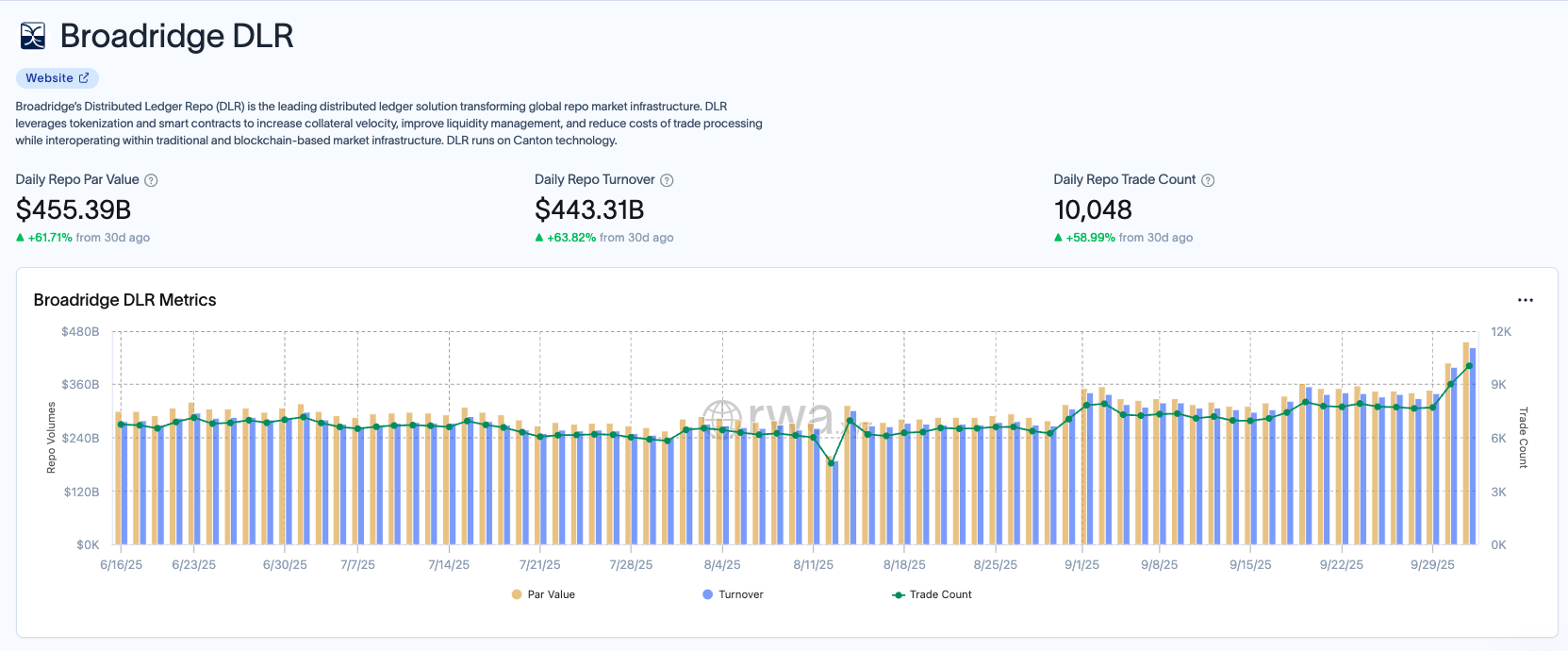Click info icon next to Daily Repo Par Value
This screenshot has height=651, width=1568.
[x=151, y=180]
